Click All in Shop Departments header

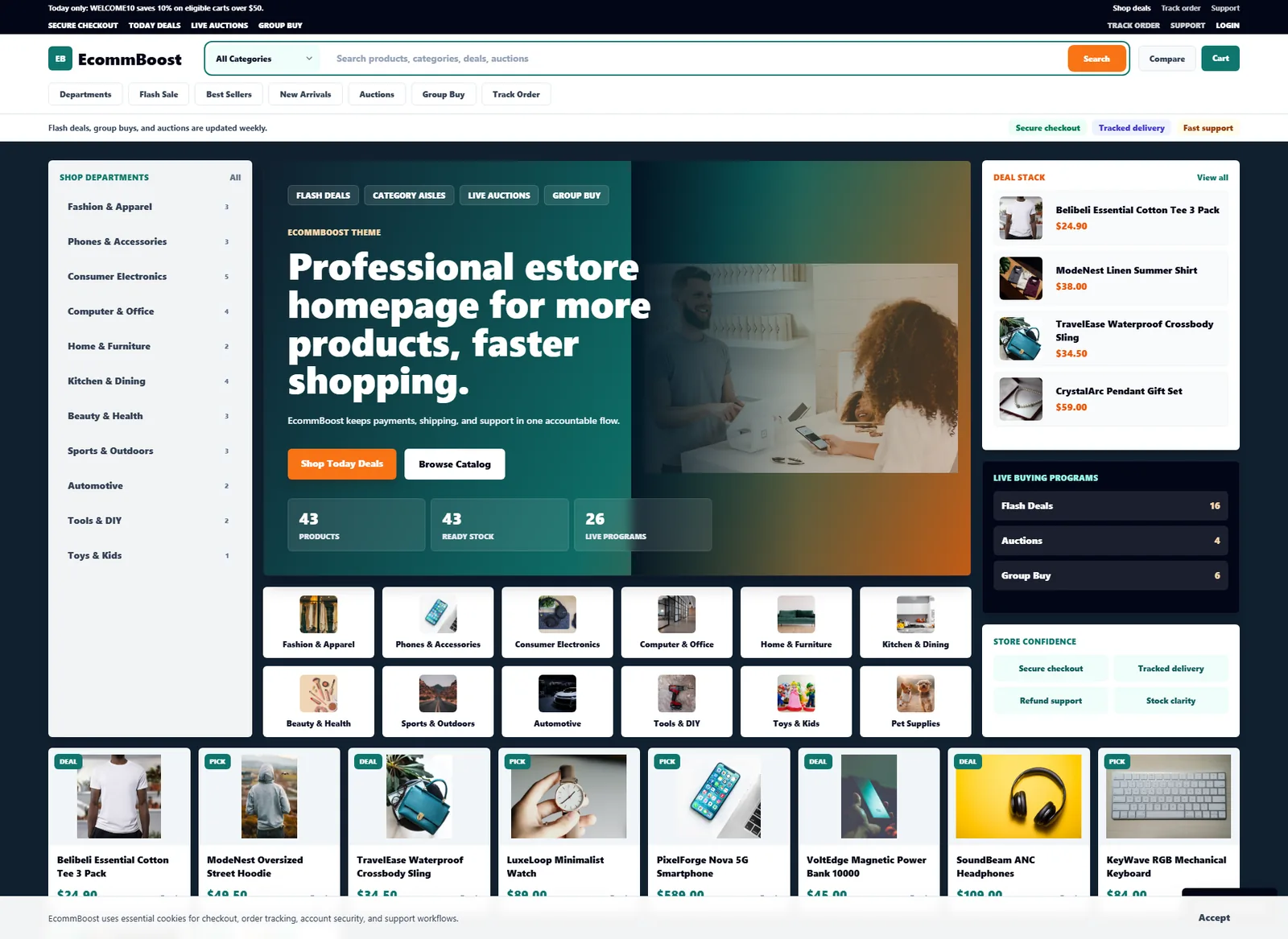pyautogui.click(x=235, y=178)
